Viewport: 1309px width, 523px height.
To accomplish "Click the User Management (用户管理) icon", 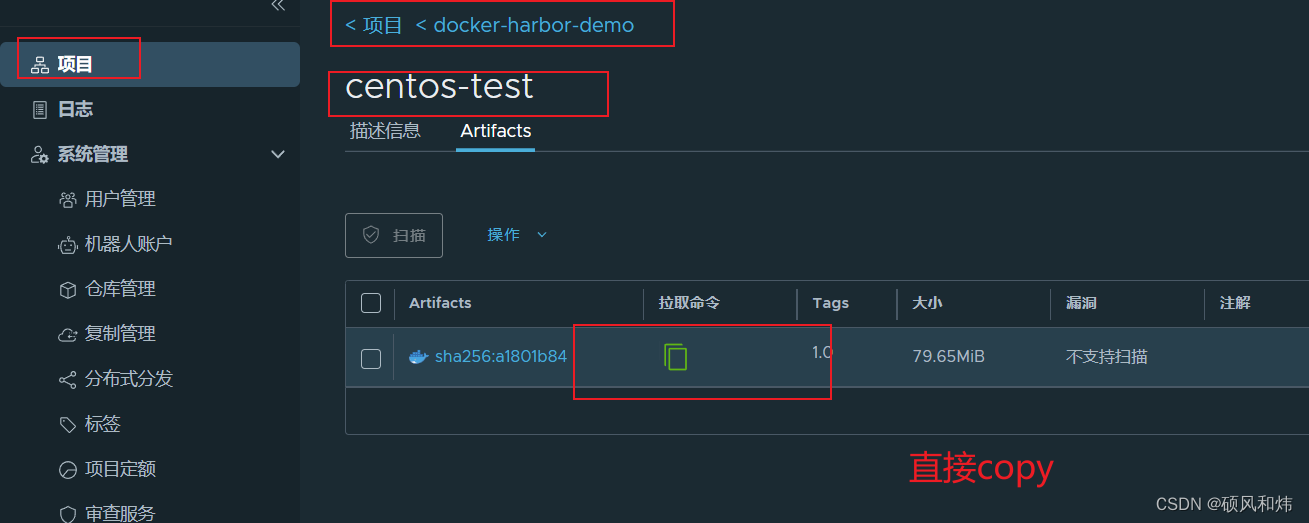I will coord(68,200).
